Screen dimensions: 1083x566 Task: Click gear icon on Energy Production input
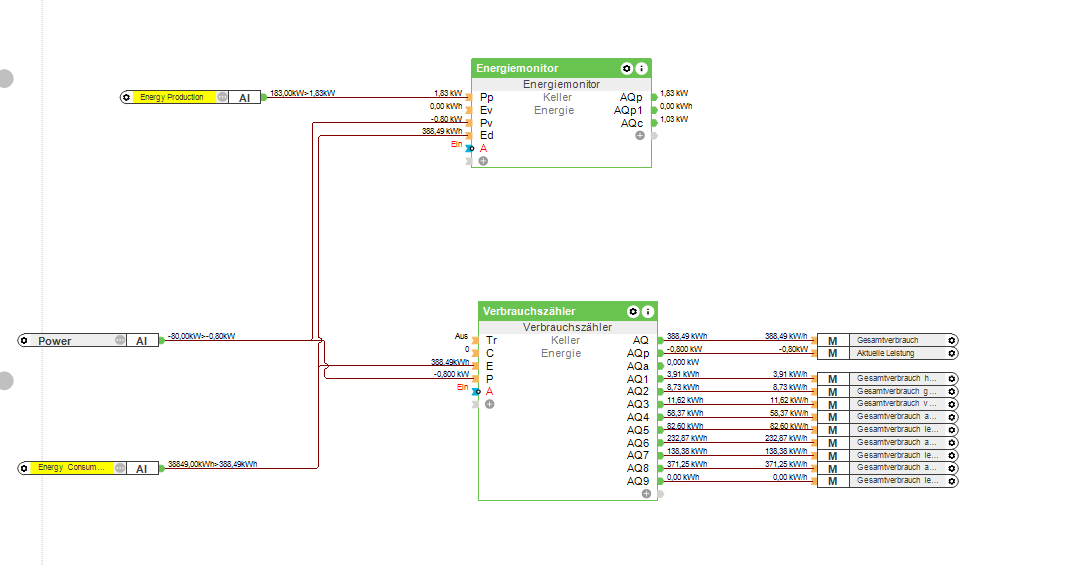126,97
